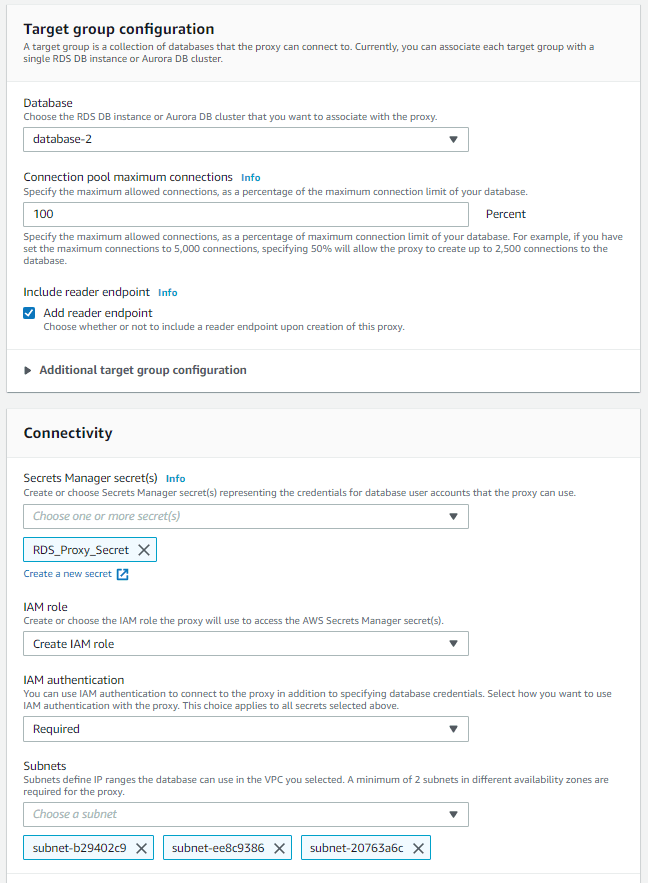The width and height of the screenshot is (648, 883).
Task: Click the arrow icon of the subnet selector
Action: coord(453,814)
